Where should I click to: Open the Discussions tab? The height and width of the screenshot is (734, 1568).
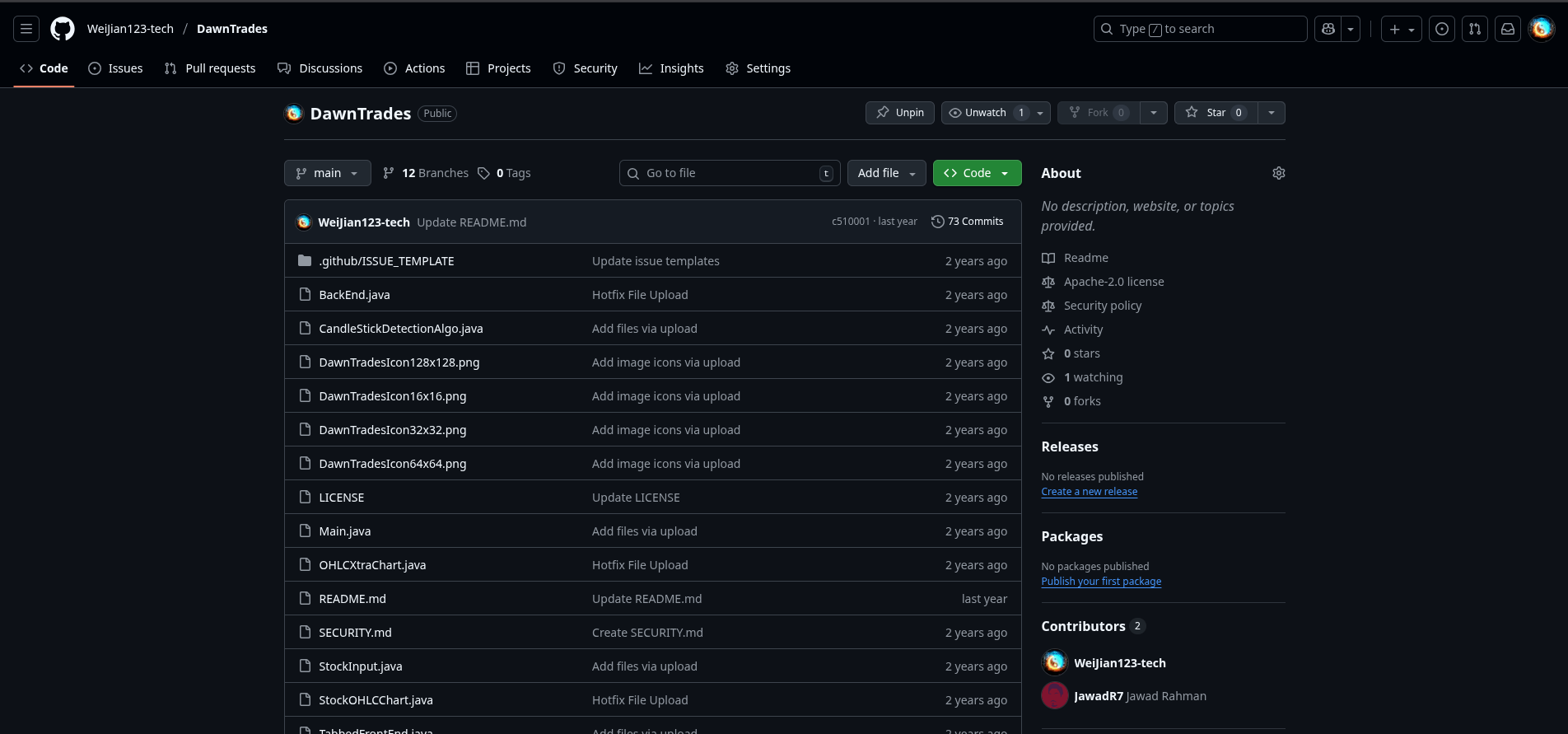(x=320, y=68)
